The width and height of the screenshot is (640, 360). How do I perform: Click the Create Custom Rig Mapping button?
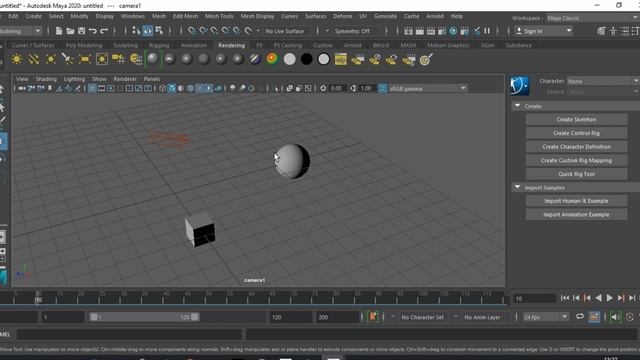(x=576, y=160)
